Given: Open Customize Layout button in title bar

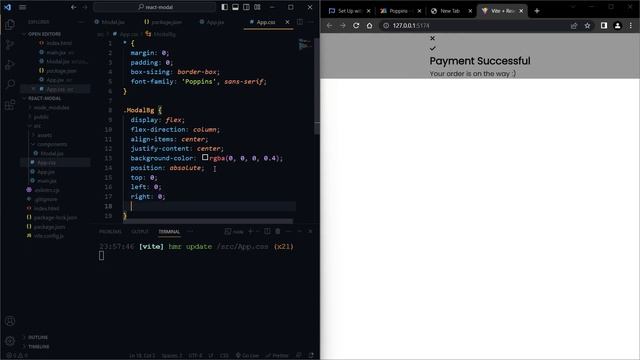Looking at the screenshot, I should click(x=258, y=7).
